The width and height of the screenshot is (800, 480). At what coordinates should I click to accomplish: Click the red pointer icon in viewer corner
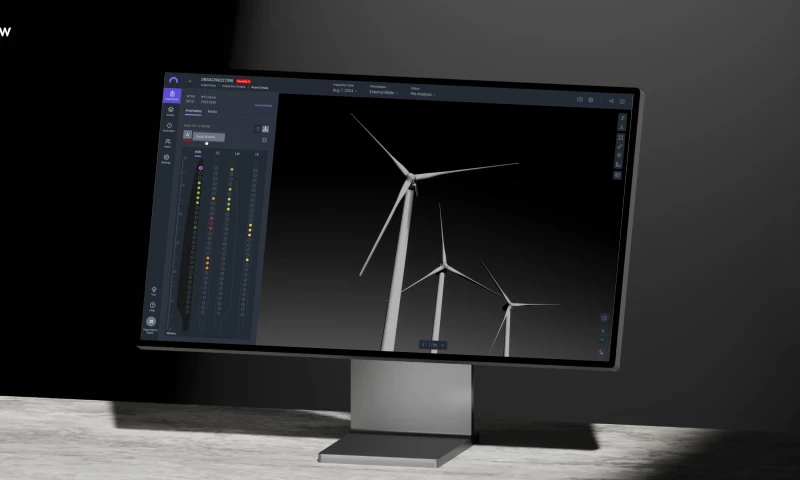click(x=601, y=352)
